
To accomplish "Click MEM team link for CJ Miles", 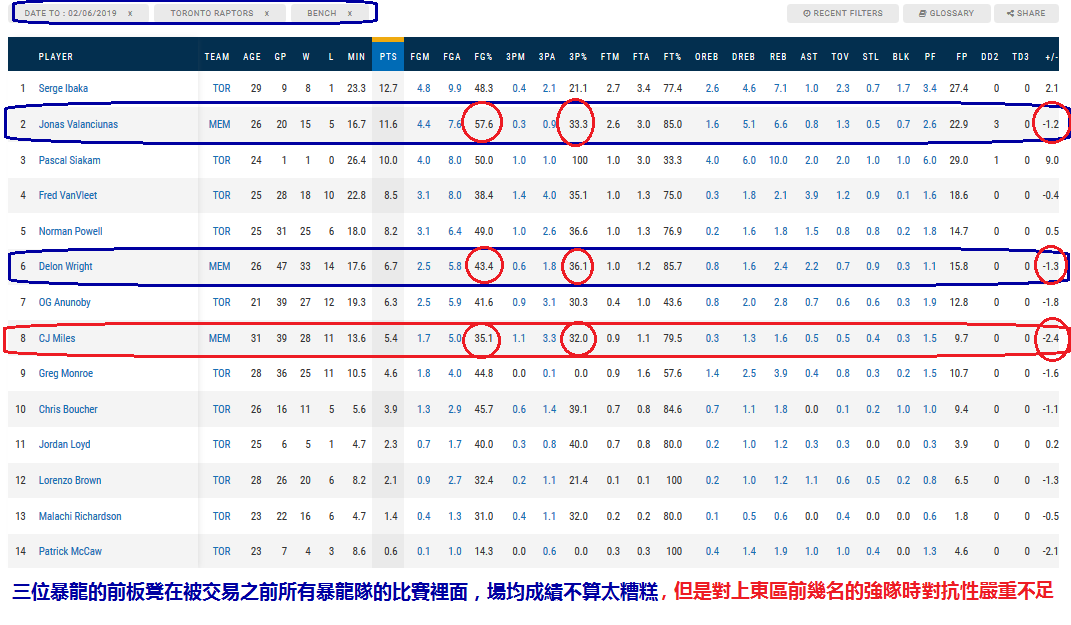I will (219, 338).
